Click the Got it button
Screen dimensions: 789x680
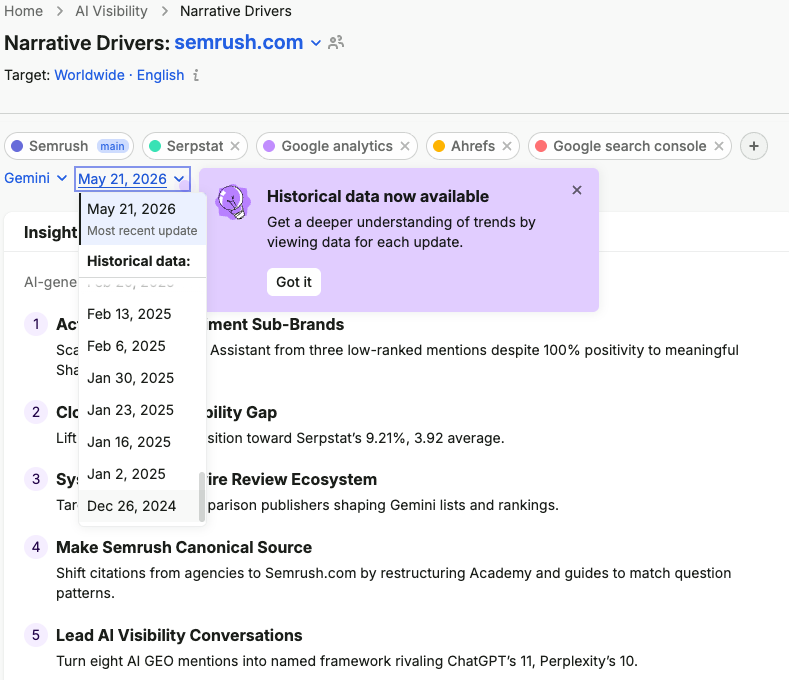(x=294, y=282)
